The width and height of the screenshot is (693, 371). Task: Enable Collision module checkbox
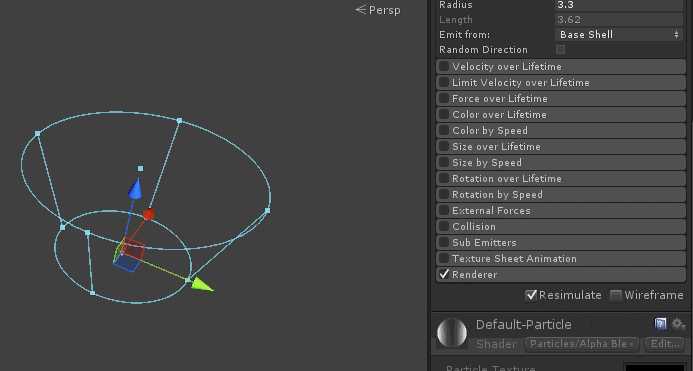[443, 226]
